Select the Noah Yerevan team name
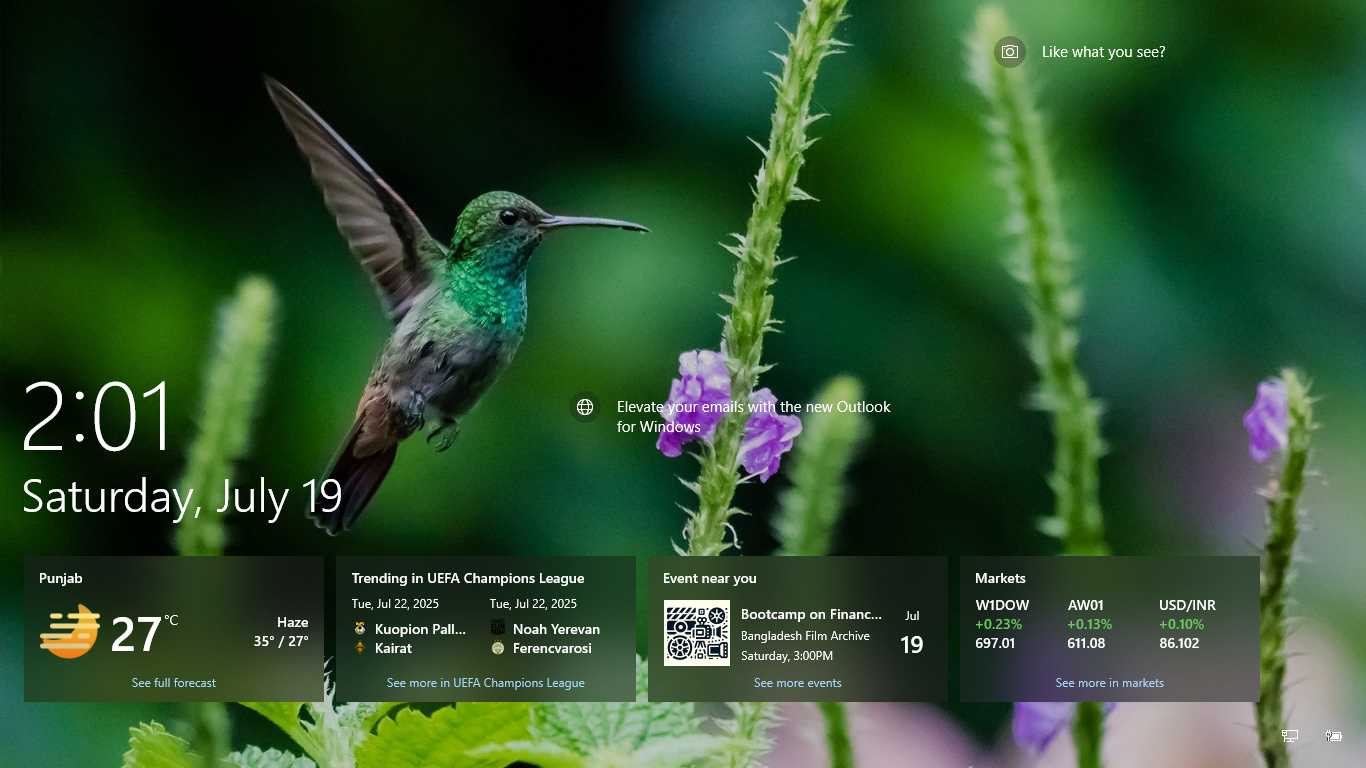1366x768 pixels. point(556,629)
